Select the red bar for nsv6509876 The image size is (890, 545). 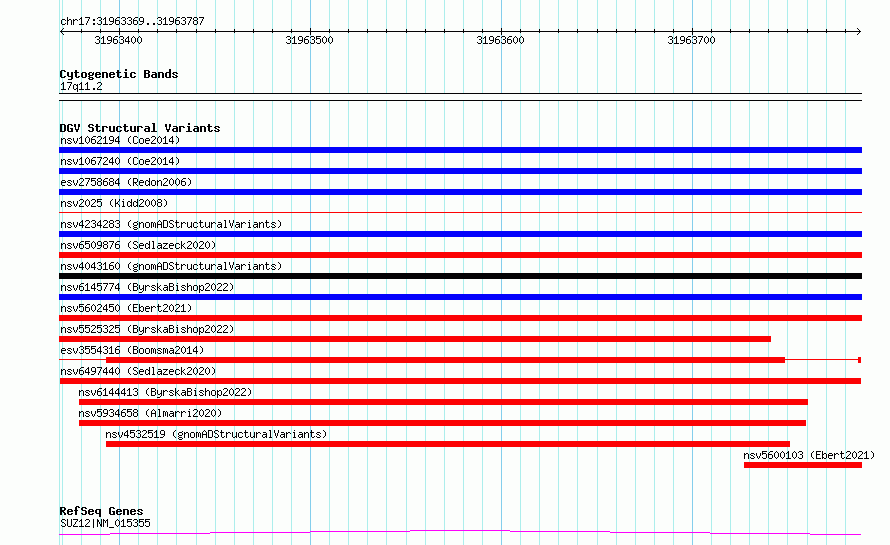click(460, 255)
